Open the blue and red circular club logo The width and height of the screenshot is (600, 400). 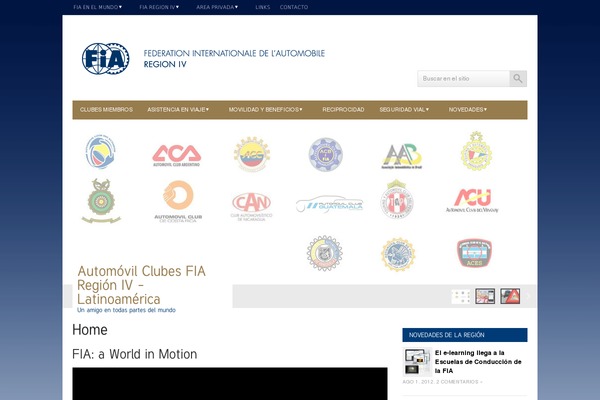[100, 152]
